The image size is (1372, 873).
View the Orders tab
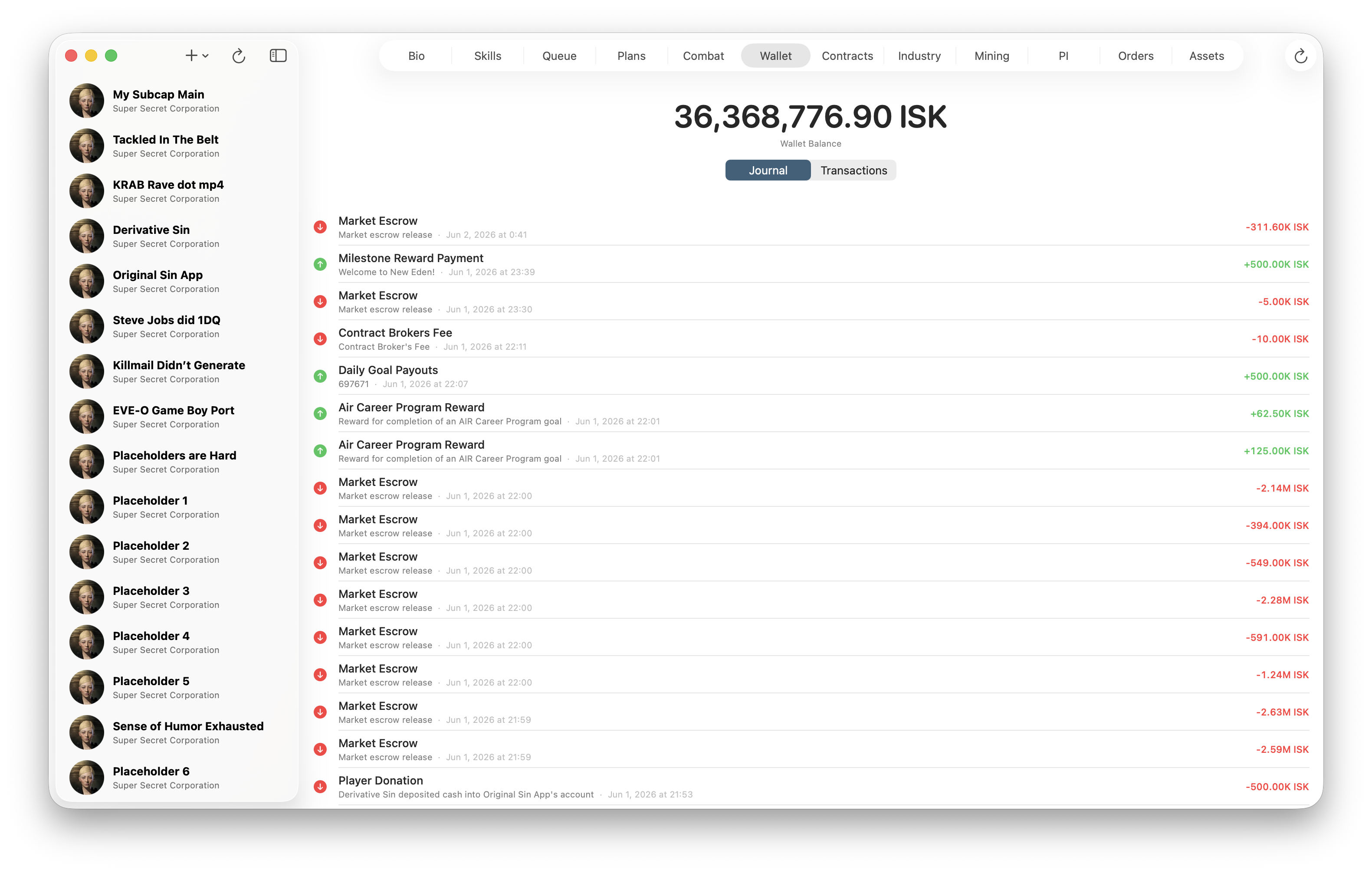(x=1136, y=56)
